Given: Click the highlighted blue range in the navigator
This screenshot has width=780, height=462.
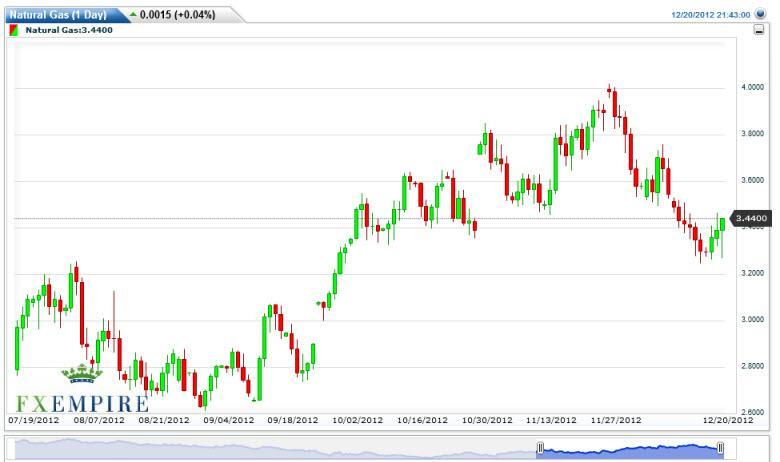Looking at the screenshot, I should tap(630, 449).
